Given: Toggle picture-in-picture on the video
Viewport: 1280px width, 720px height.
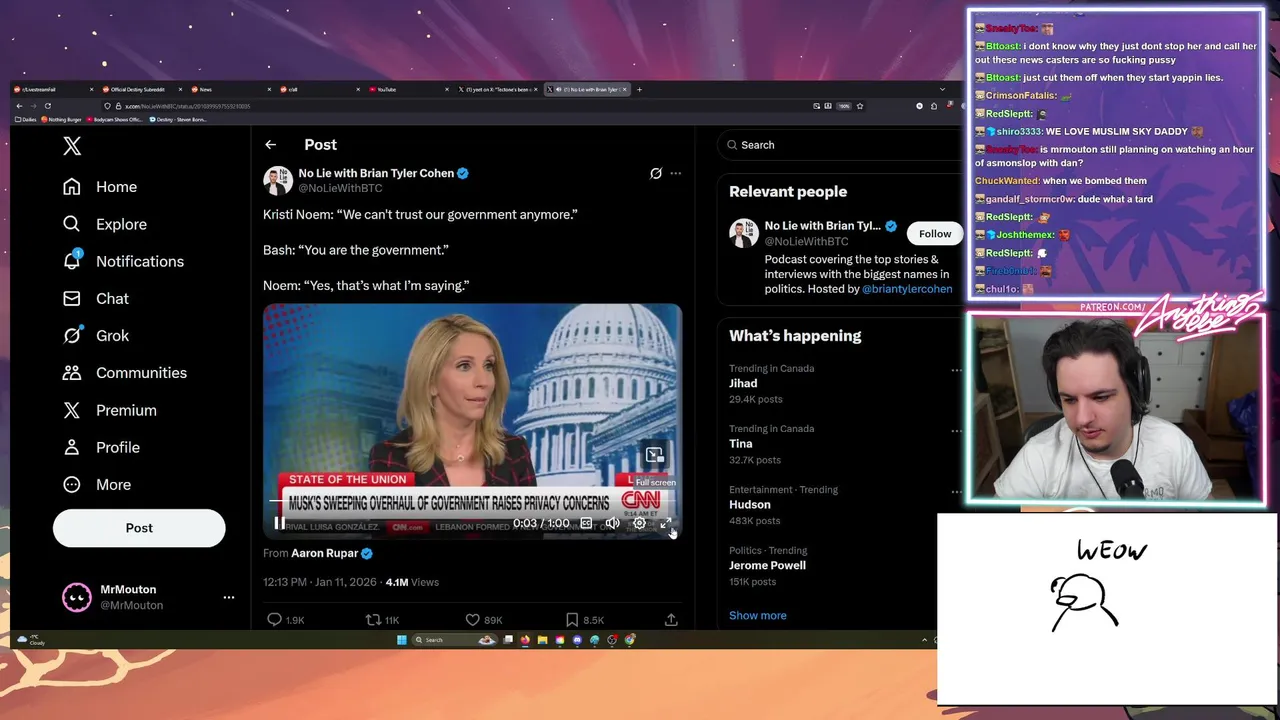Looking at the screenshot, I should pos(654,455).
